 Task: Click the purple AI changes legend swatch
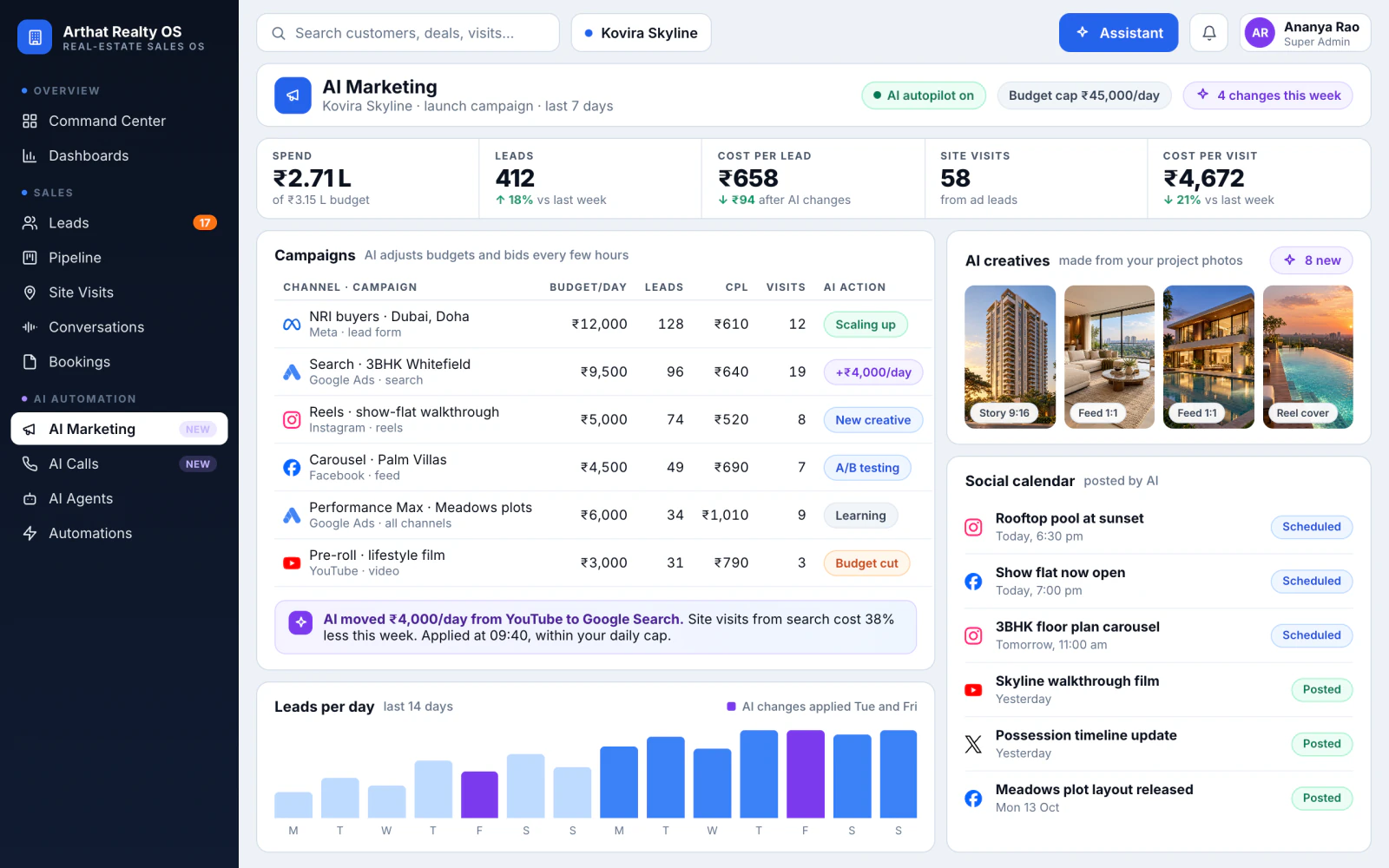coord(731,707)
